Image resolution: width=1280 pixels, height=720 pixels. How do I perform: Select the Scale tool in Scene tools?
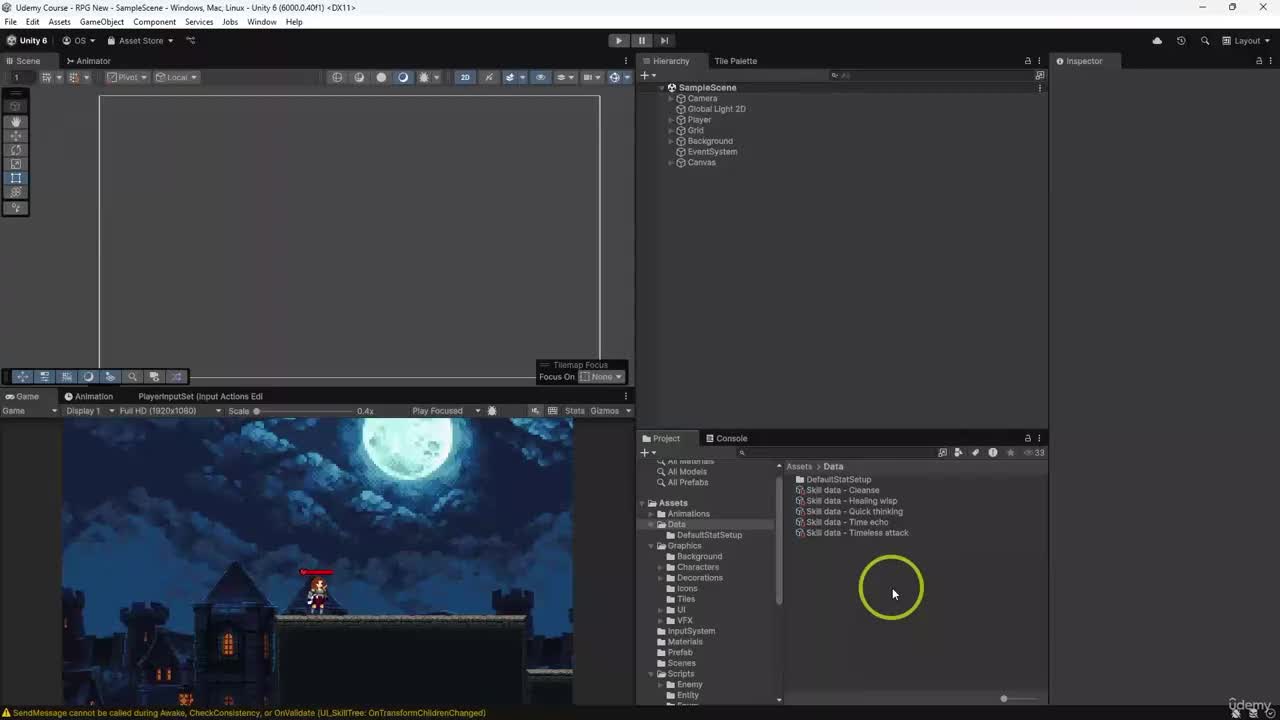pyautogui.click(x=16, y=164)
